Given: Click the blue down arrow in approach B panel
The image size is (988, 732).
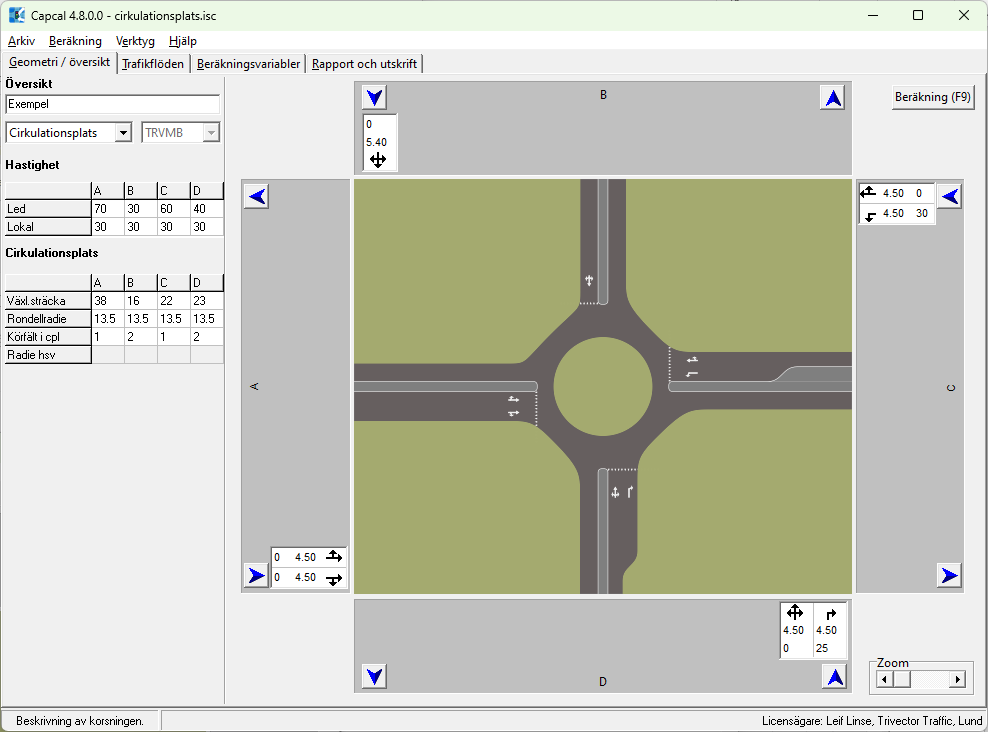Looking at the screenshot, I should 374,97.
